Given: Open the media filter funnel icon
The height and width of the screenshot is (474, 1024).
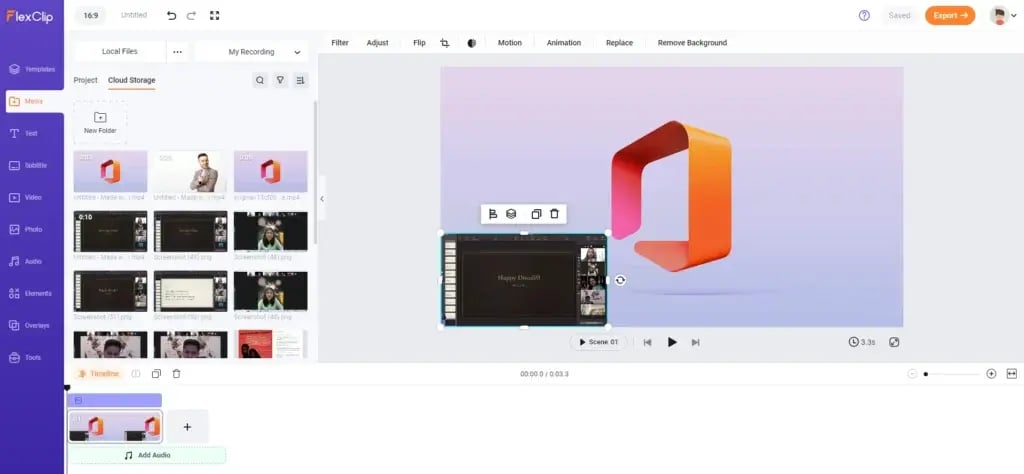Looking at the screenshot, I should click(x=280, y=80).
